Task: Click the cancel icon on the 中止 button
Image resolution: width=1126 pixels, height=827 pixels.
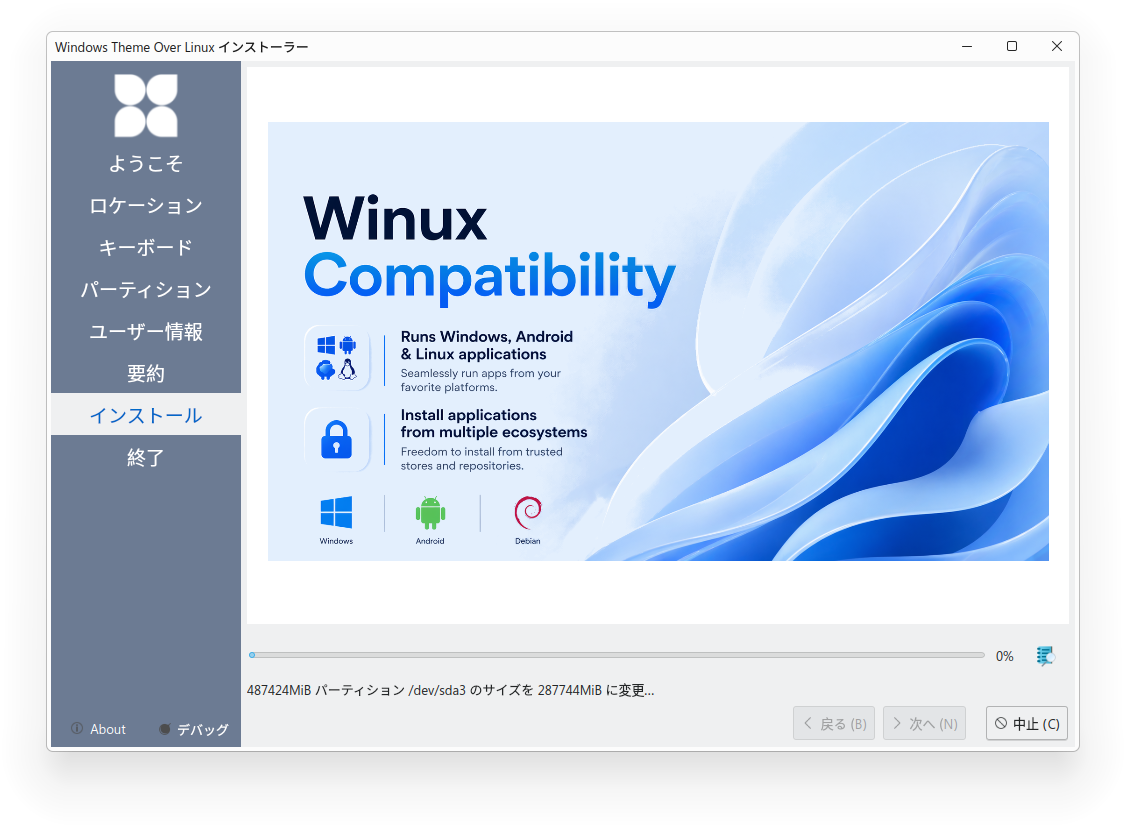Action: click(1000, 724)
